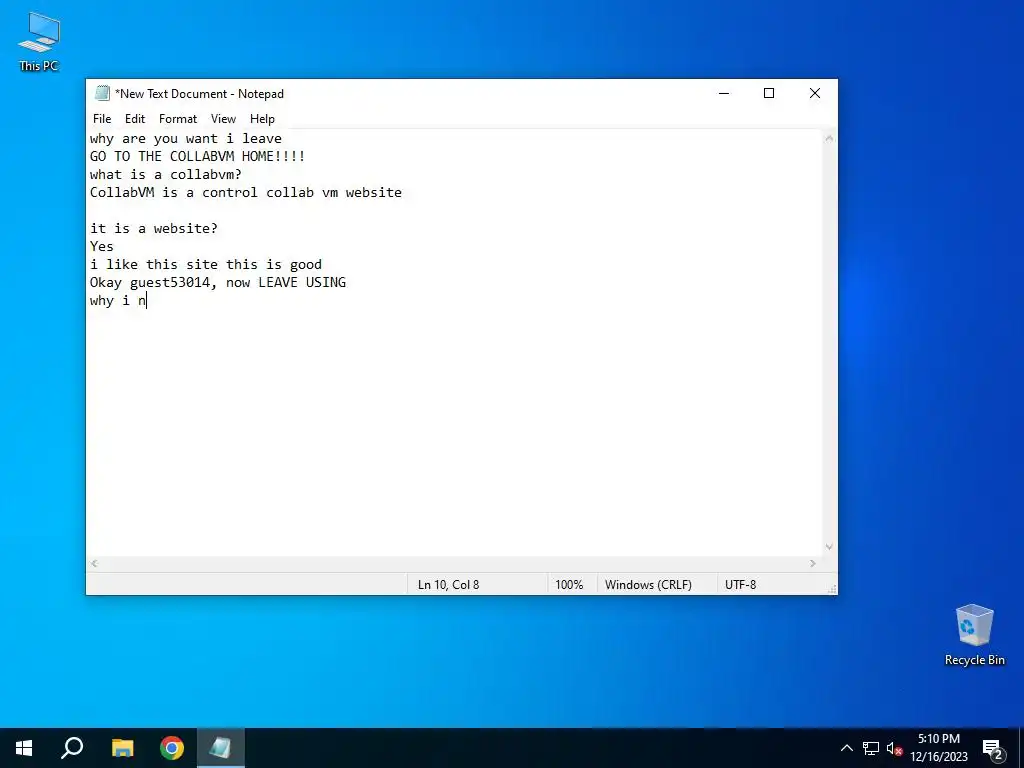Screen dimensions: 1024x768
Task: Click the 100% zoom status entry
Action: [569, 584]
